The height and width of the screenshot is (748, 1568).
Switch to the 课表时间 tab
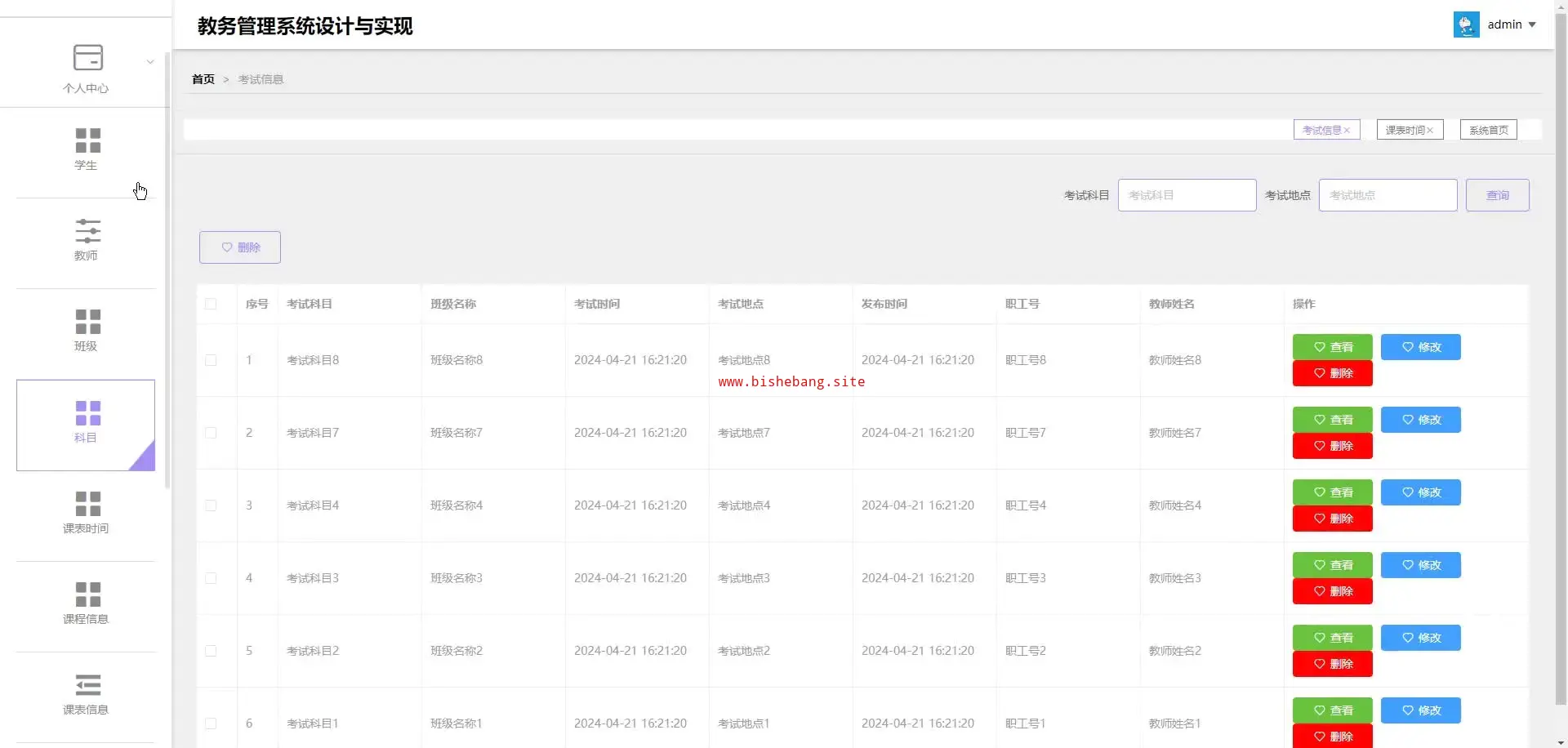tap(1404, 130)
